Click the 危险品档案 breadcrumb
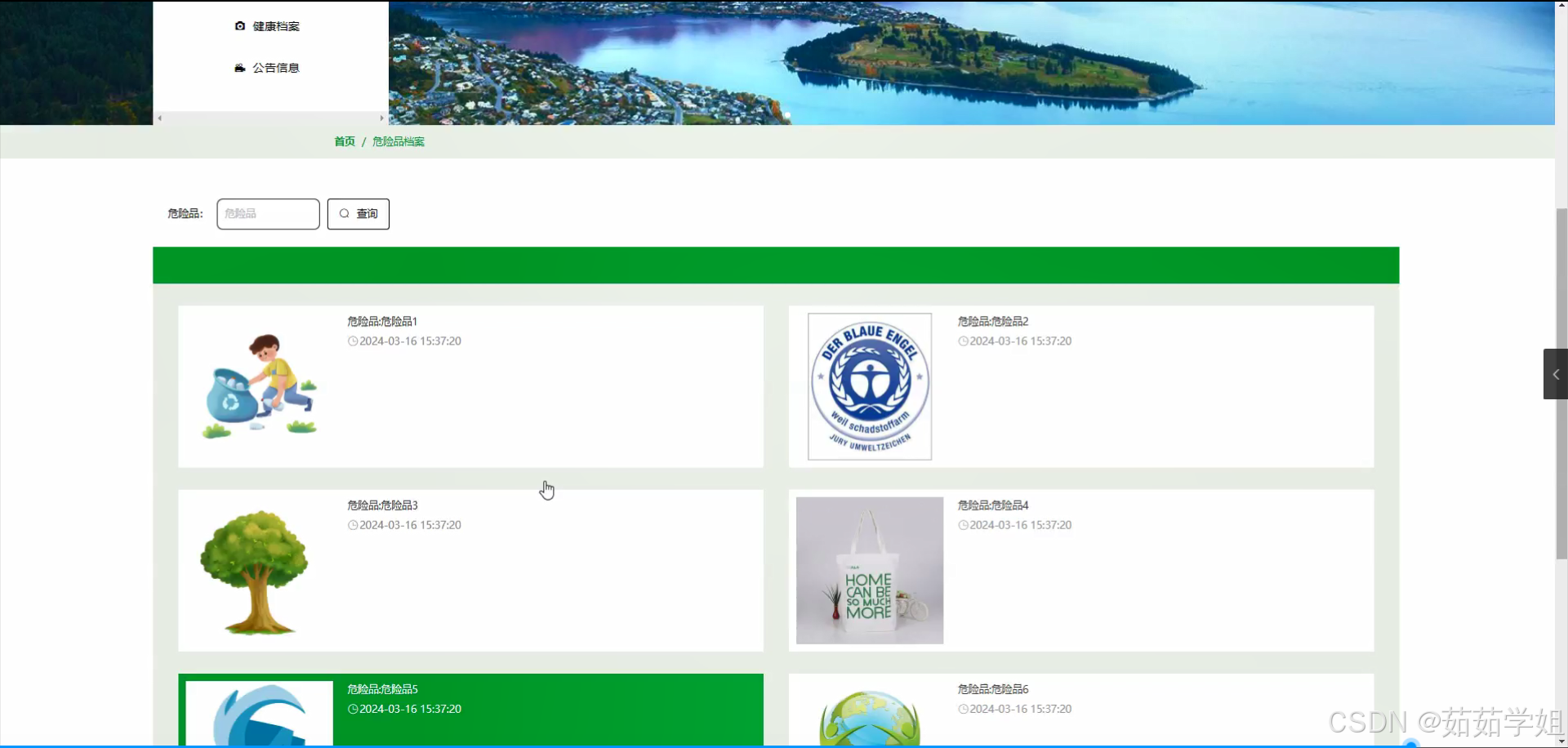 click(x=399, y=141)
